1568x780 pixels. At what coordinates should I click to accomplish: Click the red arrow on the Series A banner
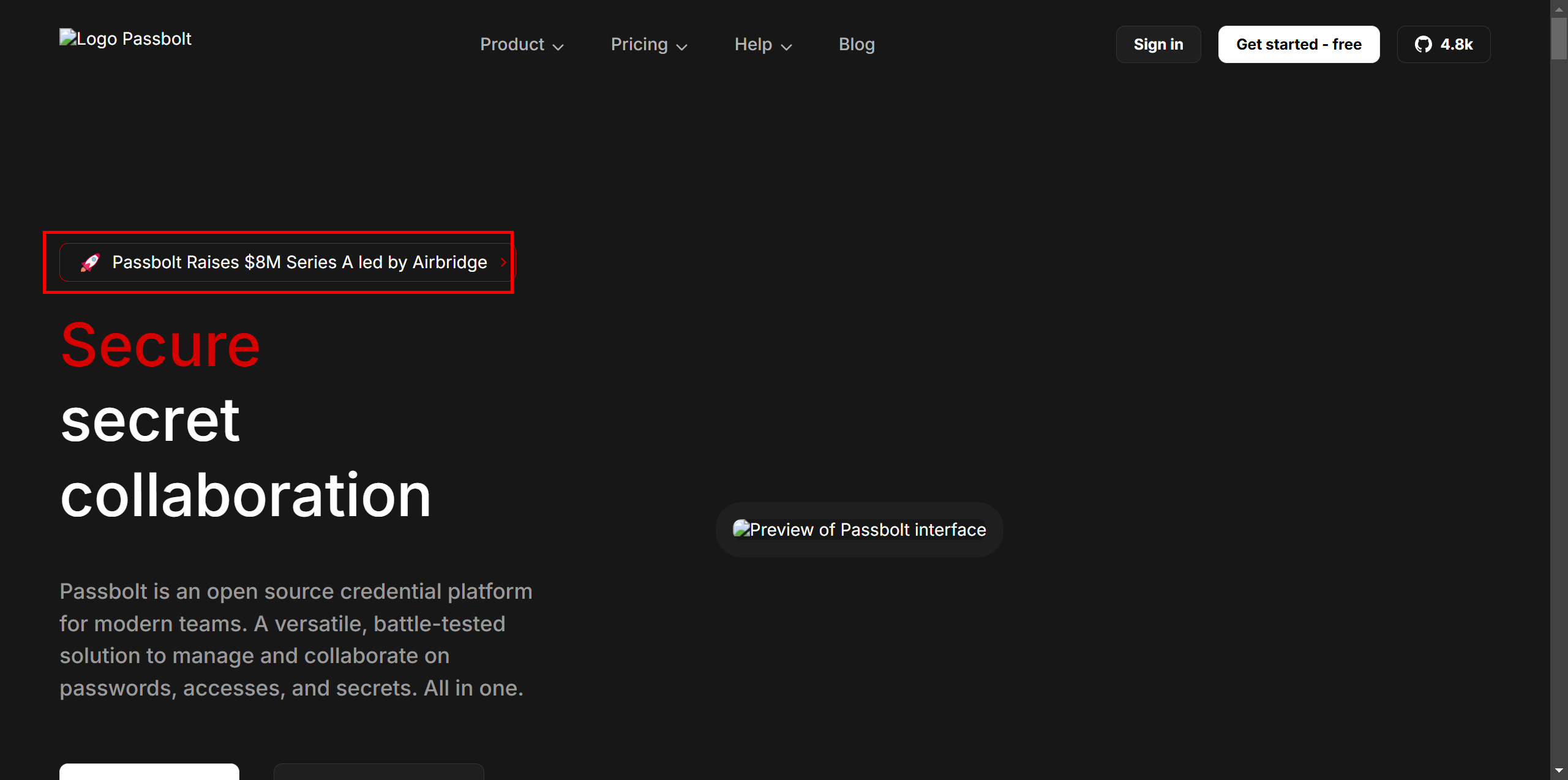coord(503,263)
